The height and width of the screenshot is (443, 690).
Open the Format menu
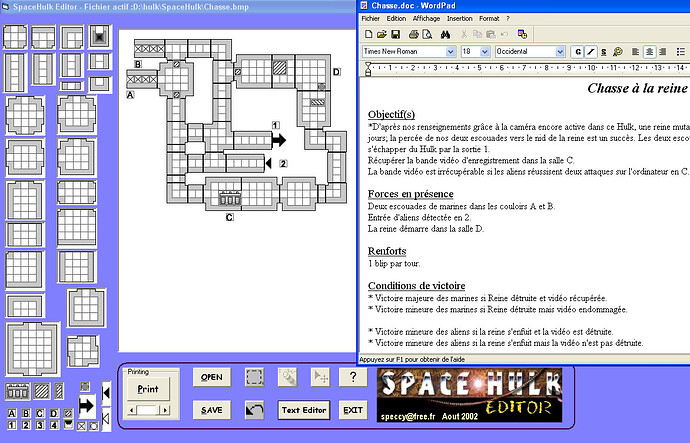pos(489,18)
